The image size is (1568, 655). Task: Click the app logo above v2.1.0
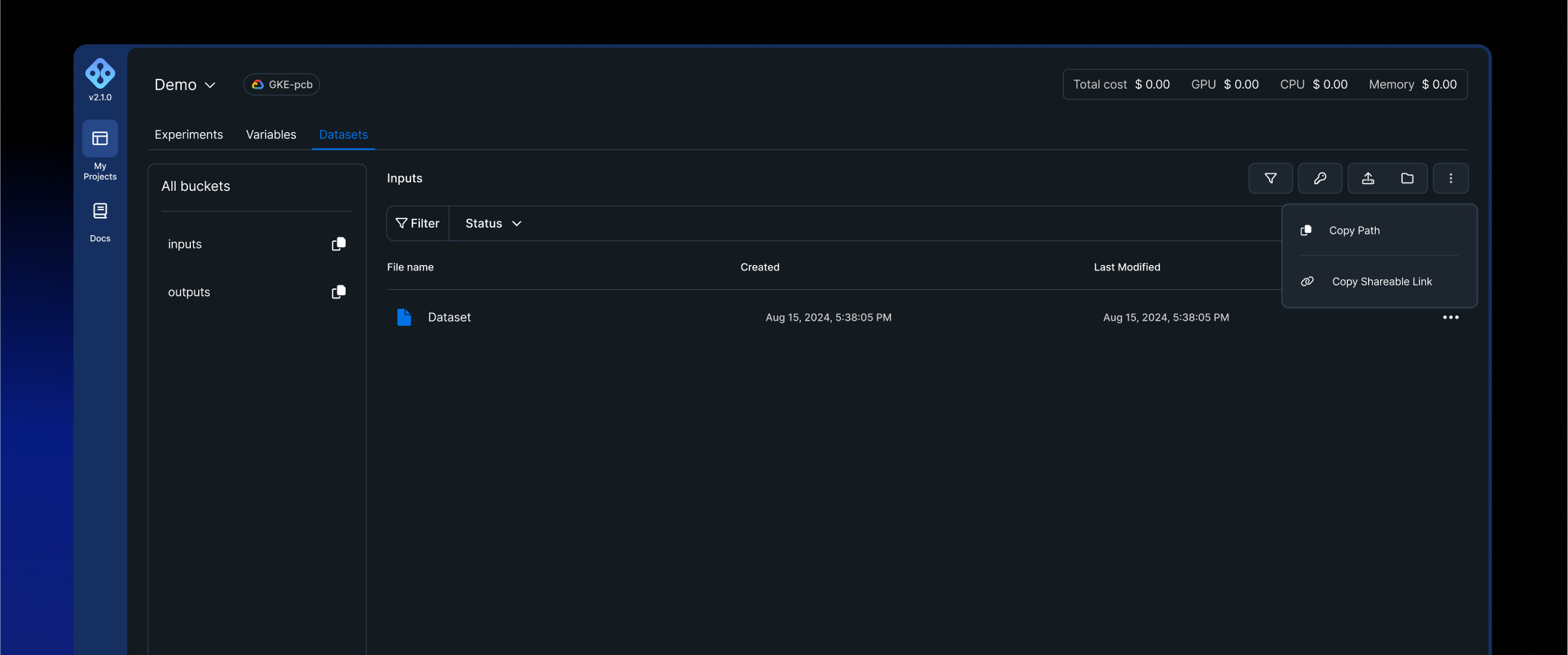(100, 73)
